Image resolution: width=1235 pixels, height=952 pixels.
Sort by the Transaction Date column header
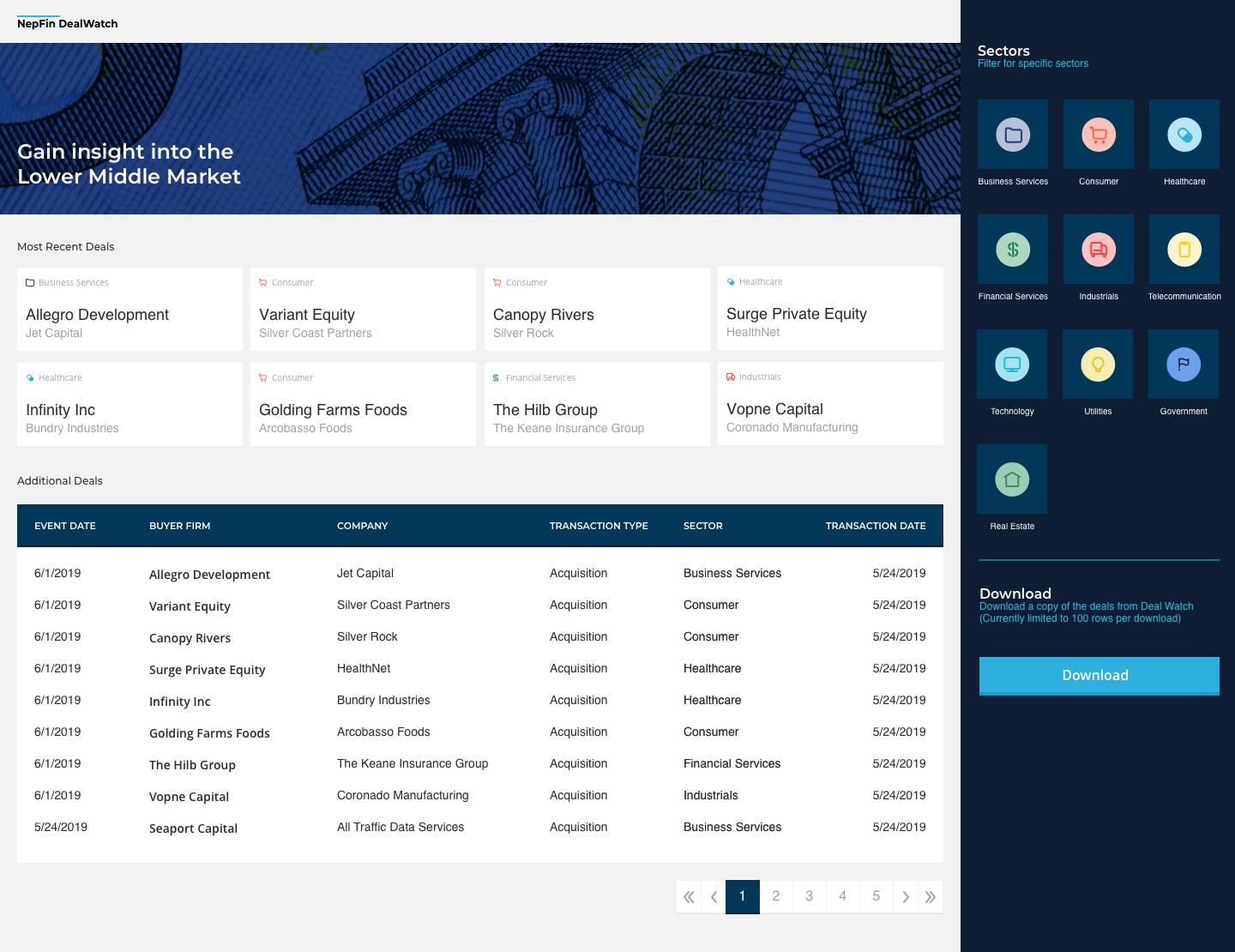[x=876, y=526]
